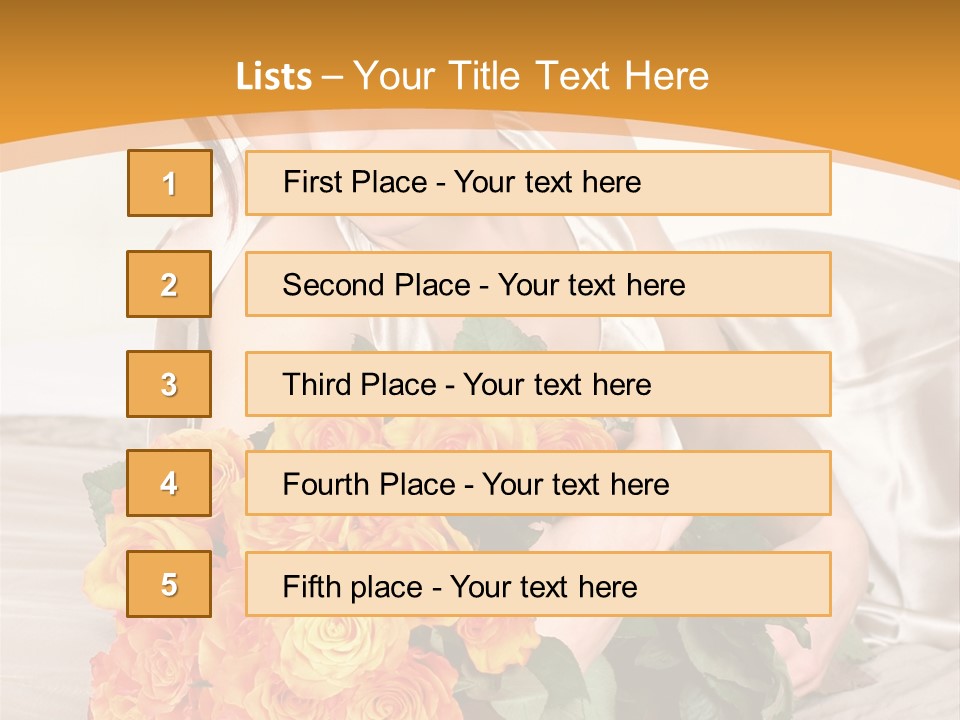The height and width of the screenshot is (720, 960).
Task: Click the words 'Your text here' in the first bar
Action: pos(547,182)
